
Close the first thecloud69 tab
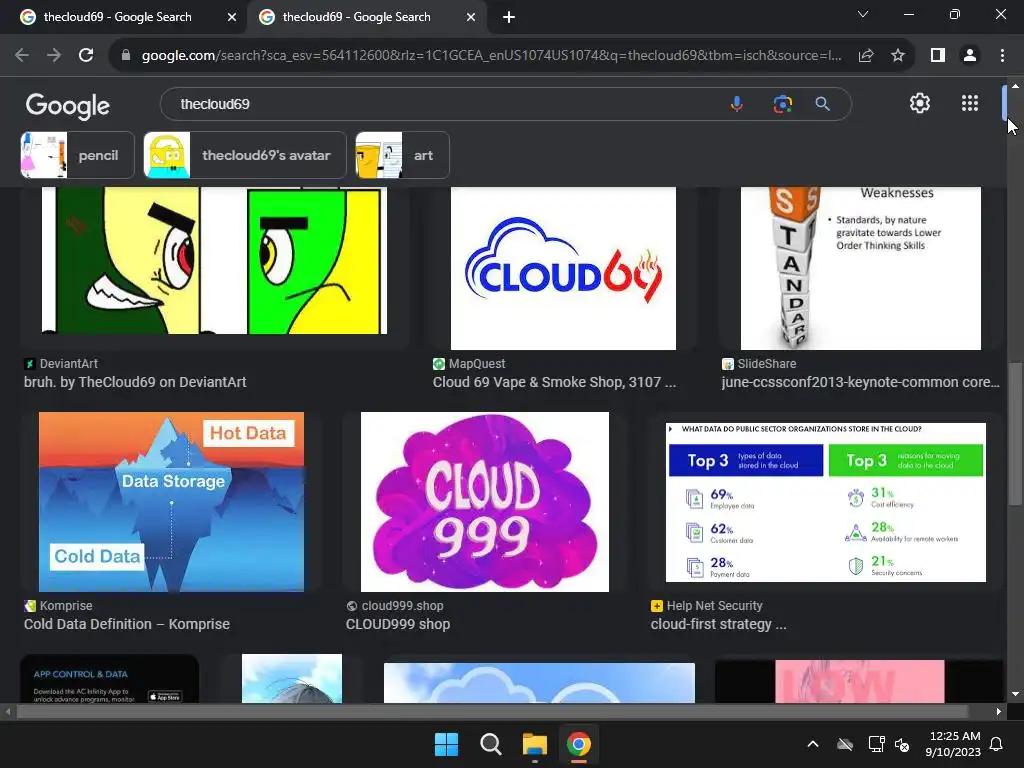tap(232, 17)
